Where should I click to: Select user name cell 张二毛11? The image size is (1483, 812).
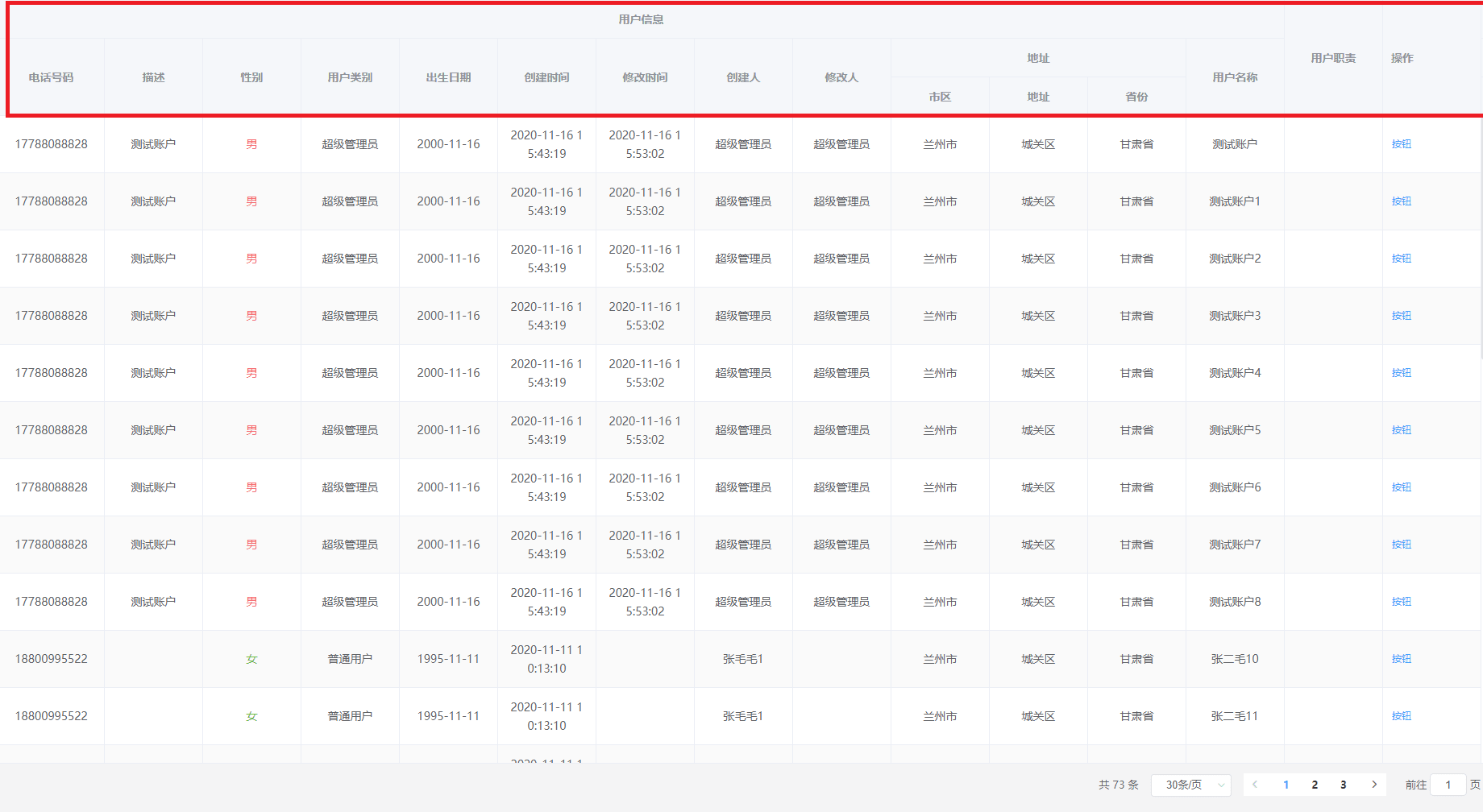click(1235, 716)
